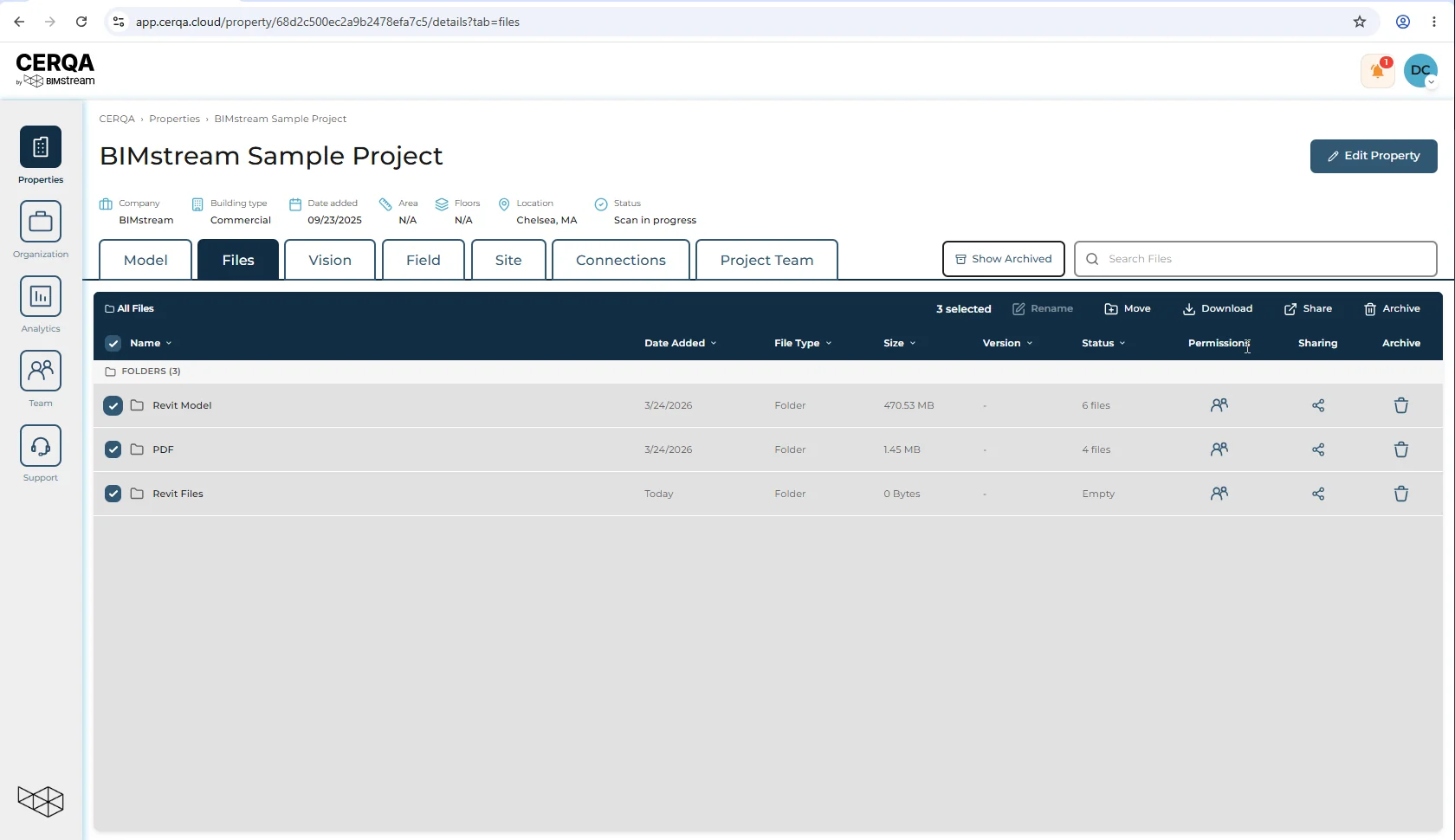Move the selected items
Image resolution: width=1455 pixels, height=840 pixels.
click(x=1128, y=309)
